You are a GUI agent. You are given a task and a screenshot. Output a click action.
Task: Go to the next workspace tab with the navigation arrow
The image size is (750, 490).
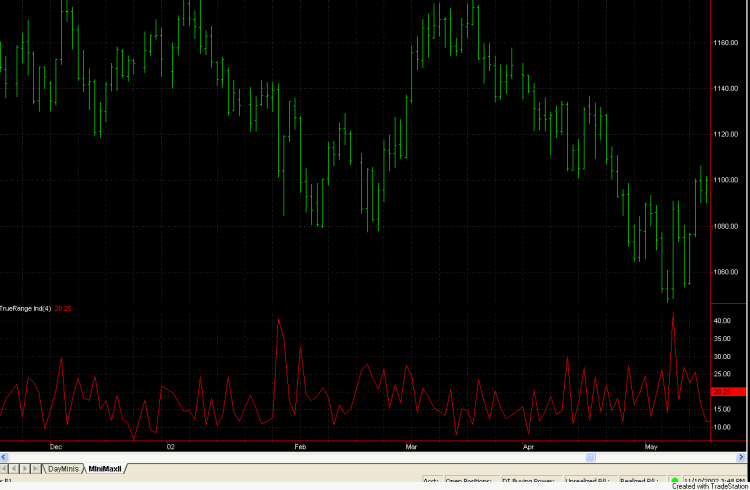click(25, 469)
